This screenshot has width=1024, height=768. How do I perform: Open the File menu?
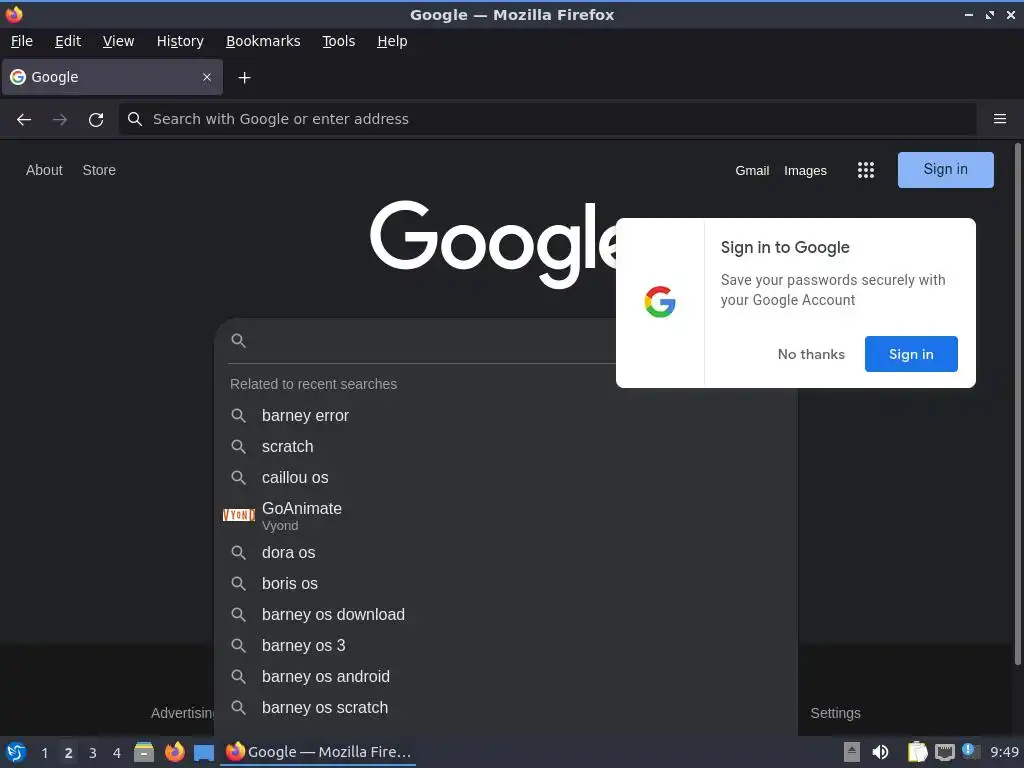[22, 41]
